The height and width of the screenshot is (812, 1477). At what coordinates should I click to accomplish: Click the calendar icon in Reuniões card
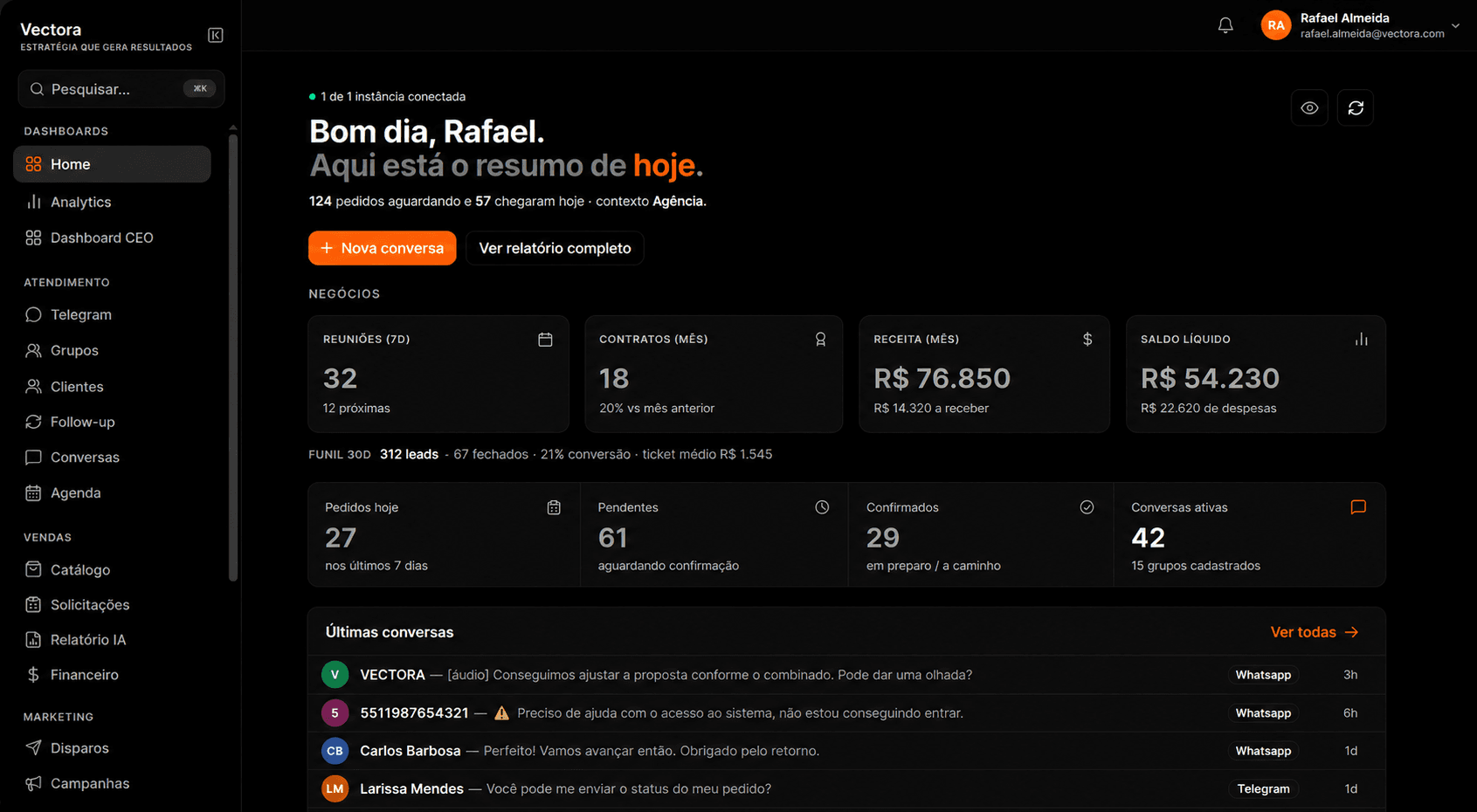coord(545,339)
